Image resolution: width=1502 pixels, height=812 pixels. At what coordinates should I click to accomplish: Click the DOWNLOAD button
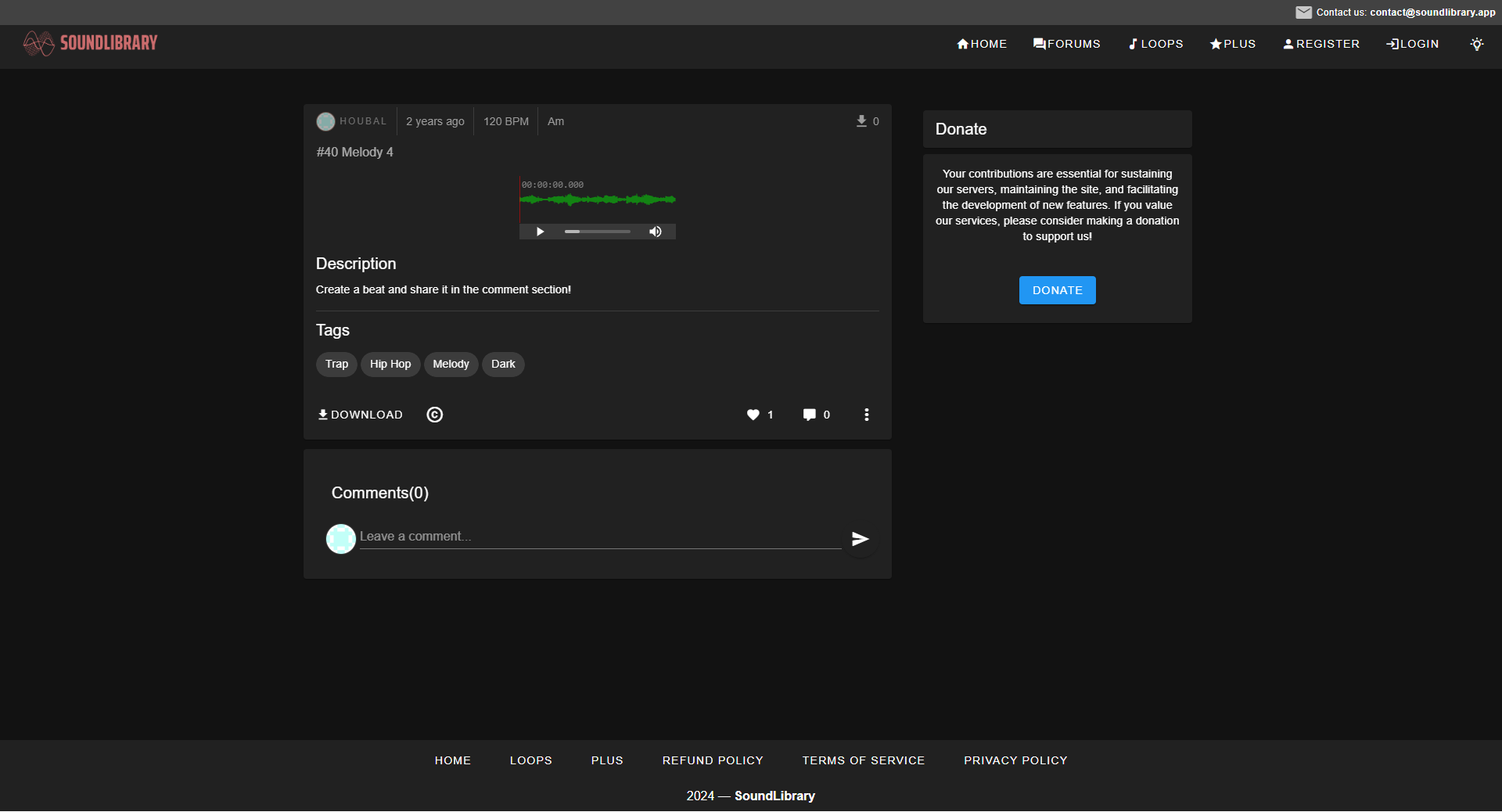[360, 415]
